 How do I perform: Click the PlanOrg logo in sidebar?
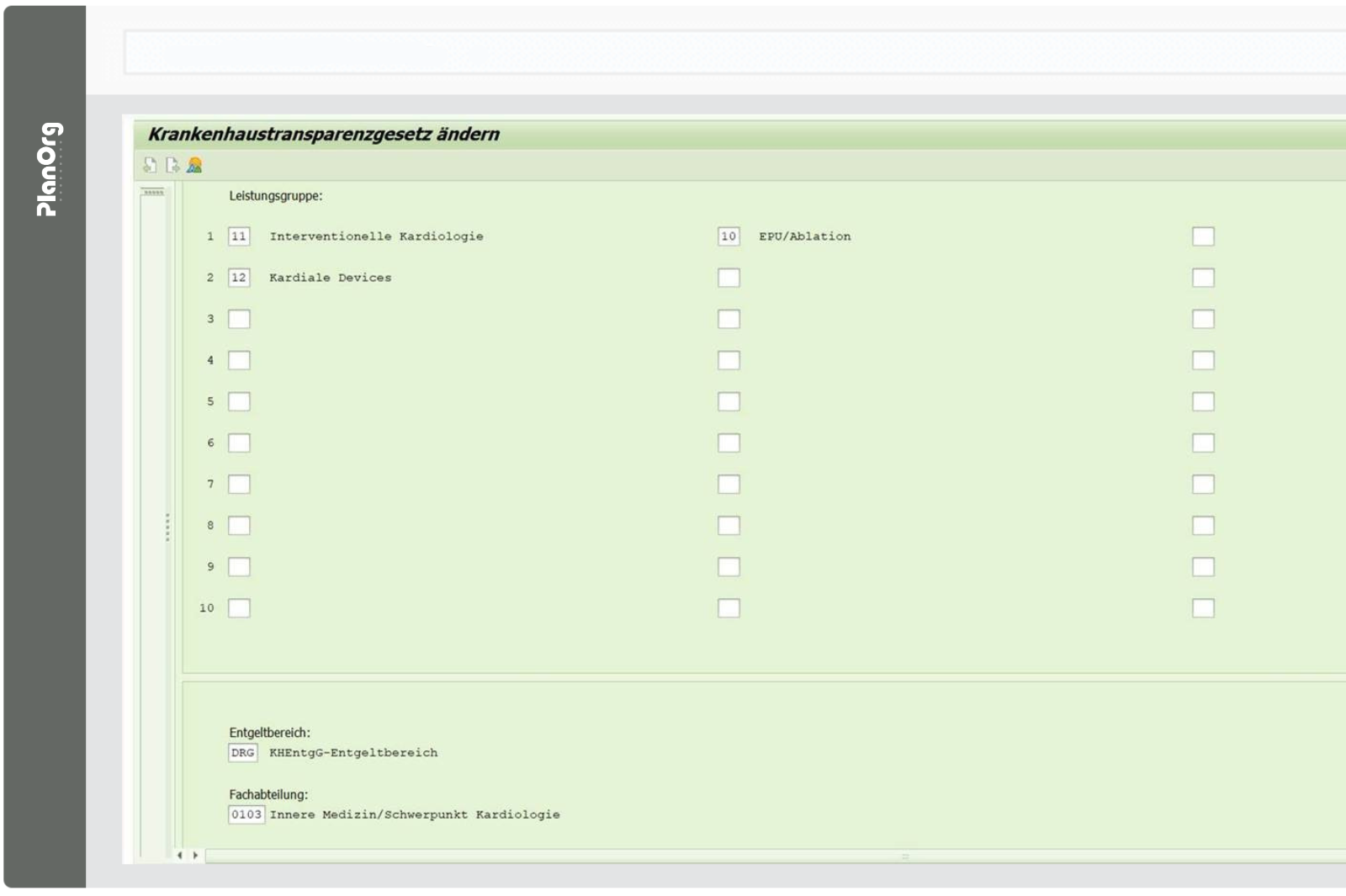tap(49, 169)
